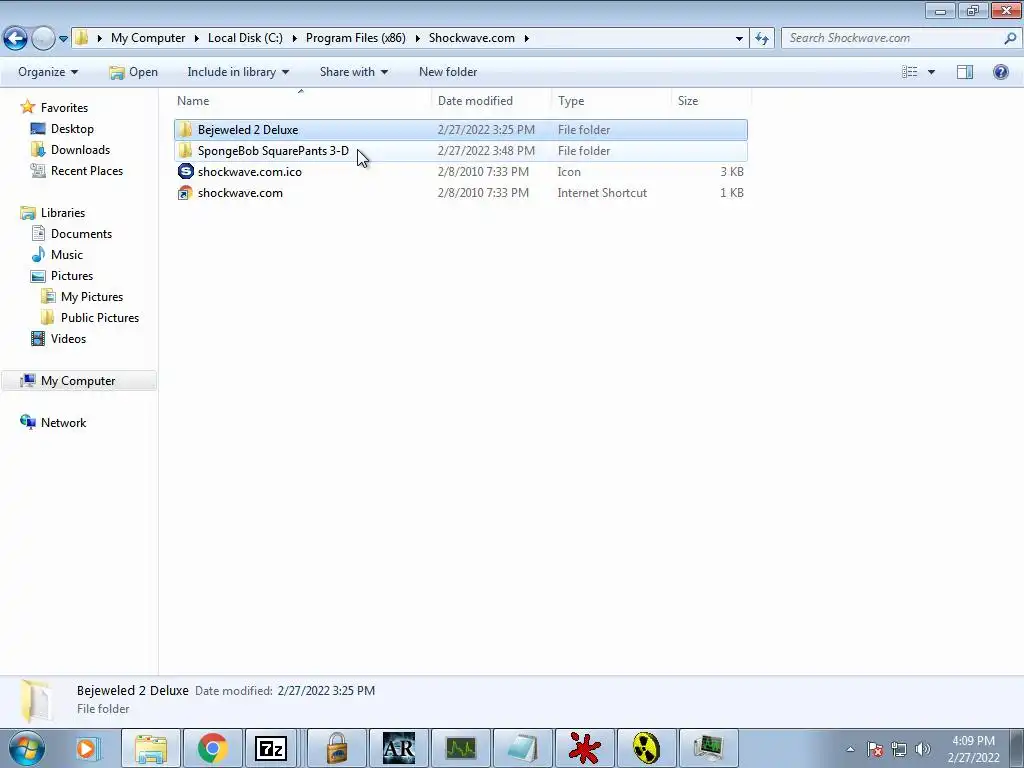Open the AR application on taskbar
This screenshot has width=1024, height=768.
pyautogui.click(x=398, y=748)
